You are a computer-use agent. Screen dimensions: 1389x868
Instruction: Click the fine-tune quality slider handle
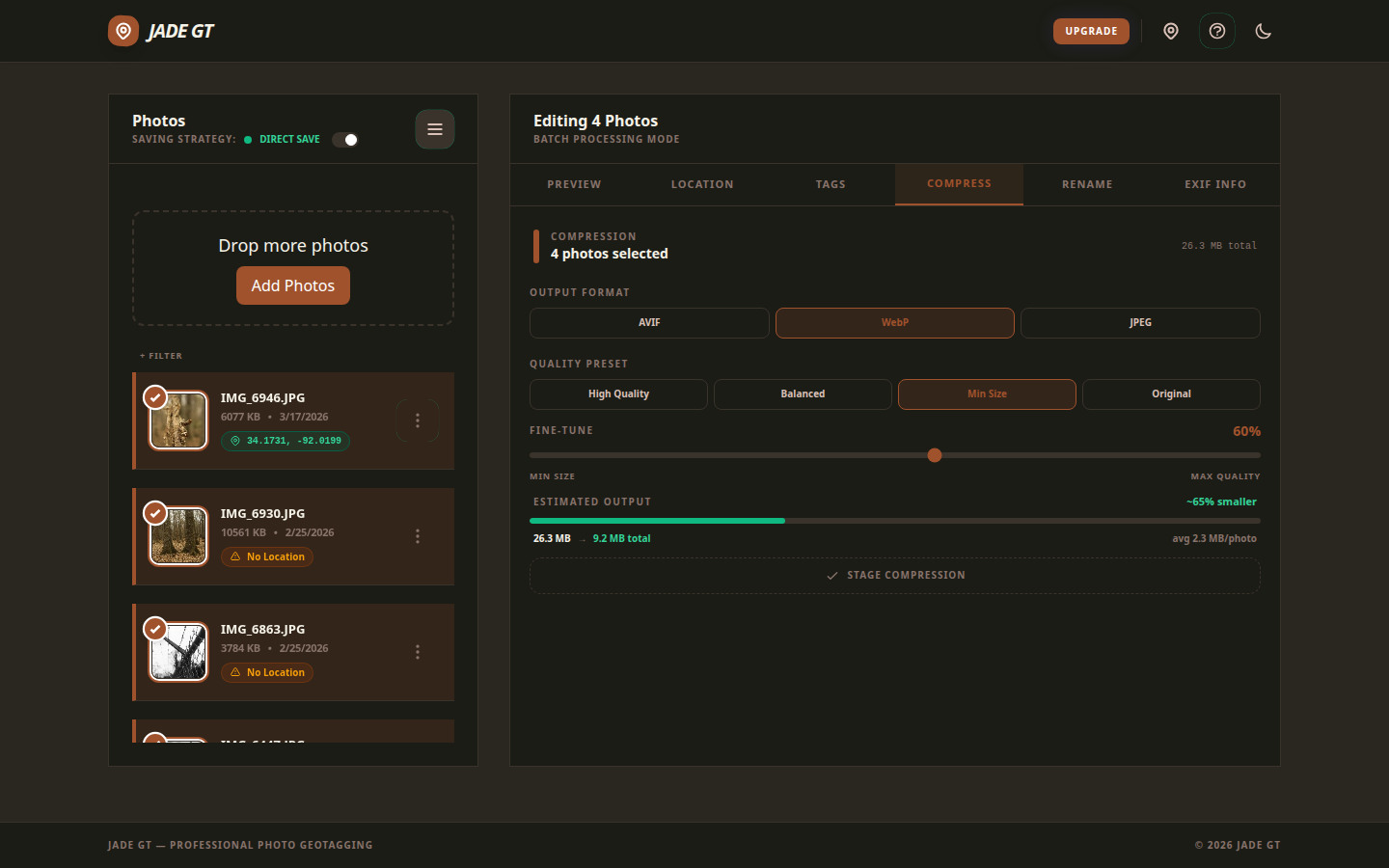(x=934, y=455)
